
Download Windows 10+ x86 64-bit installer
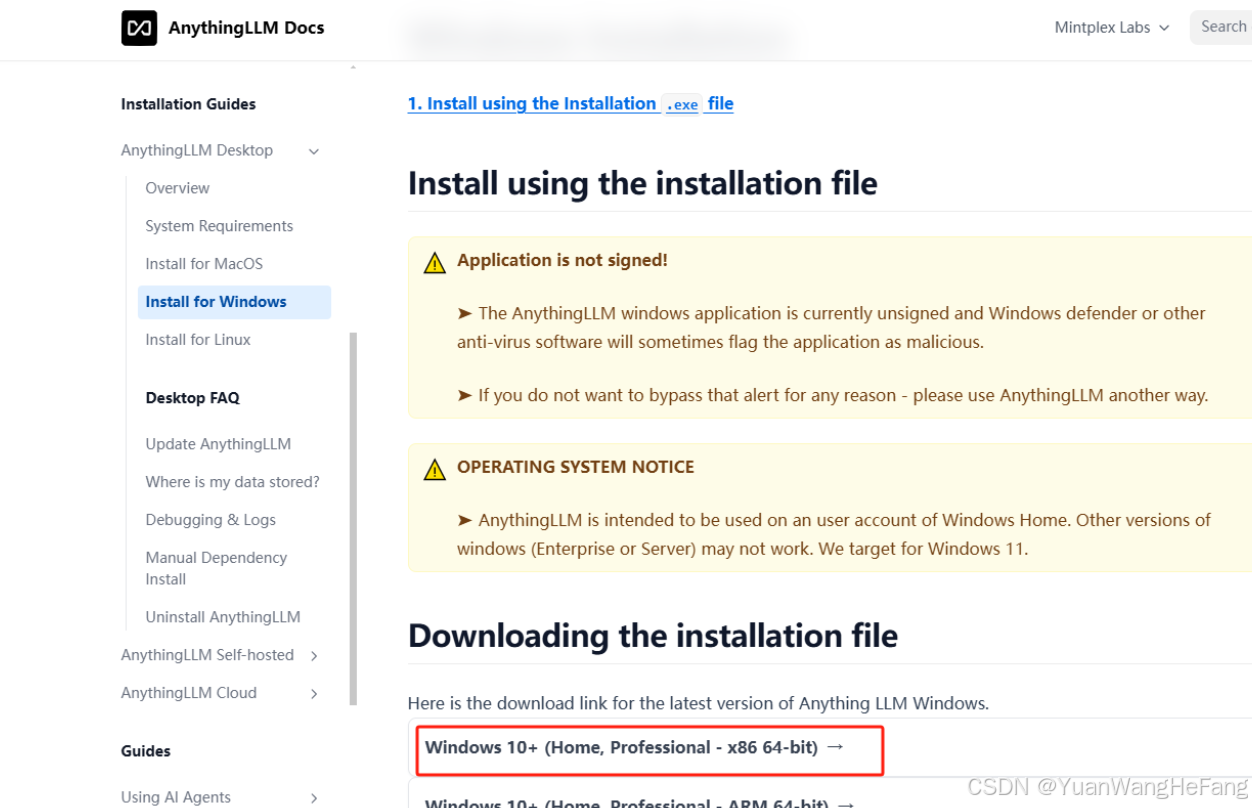635,747
